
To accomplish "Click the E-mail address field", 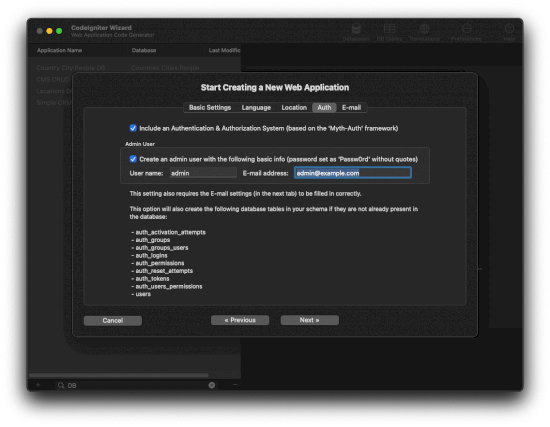I will coord(353,173).
